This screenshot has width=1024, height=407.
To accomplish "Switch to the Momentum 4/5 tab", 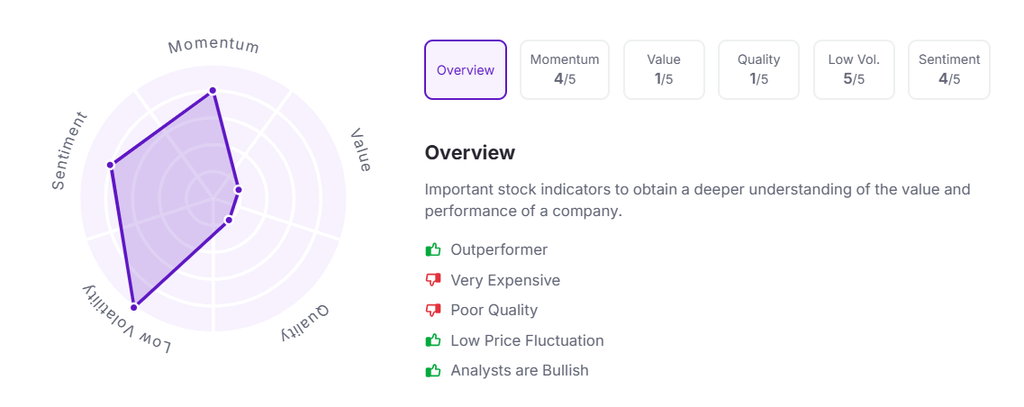I will pos(565,70).
